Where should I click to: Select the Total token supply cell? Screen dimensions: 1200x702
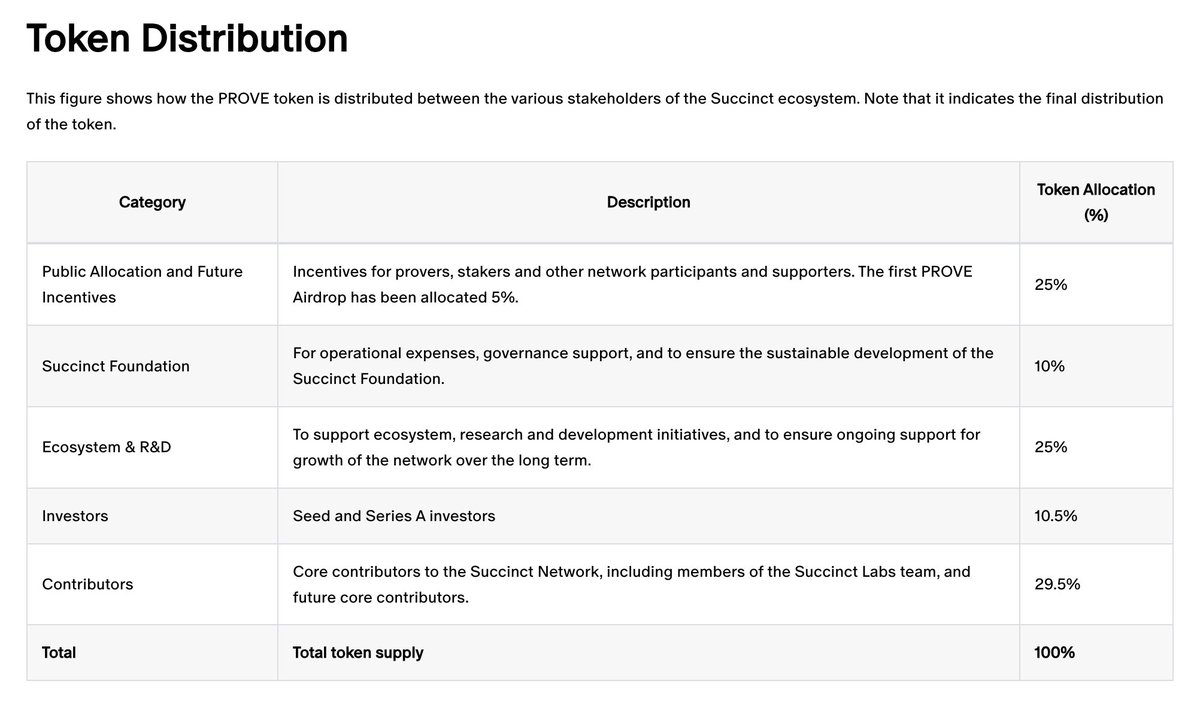pos(648,652)
